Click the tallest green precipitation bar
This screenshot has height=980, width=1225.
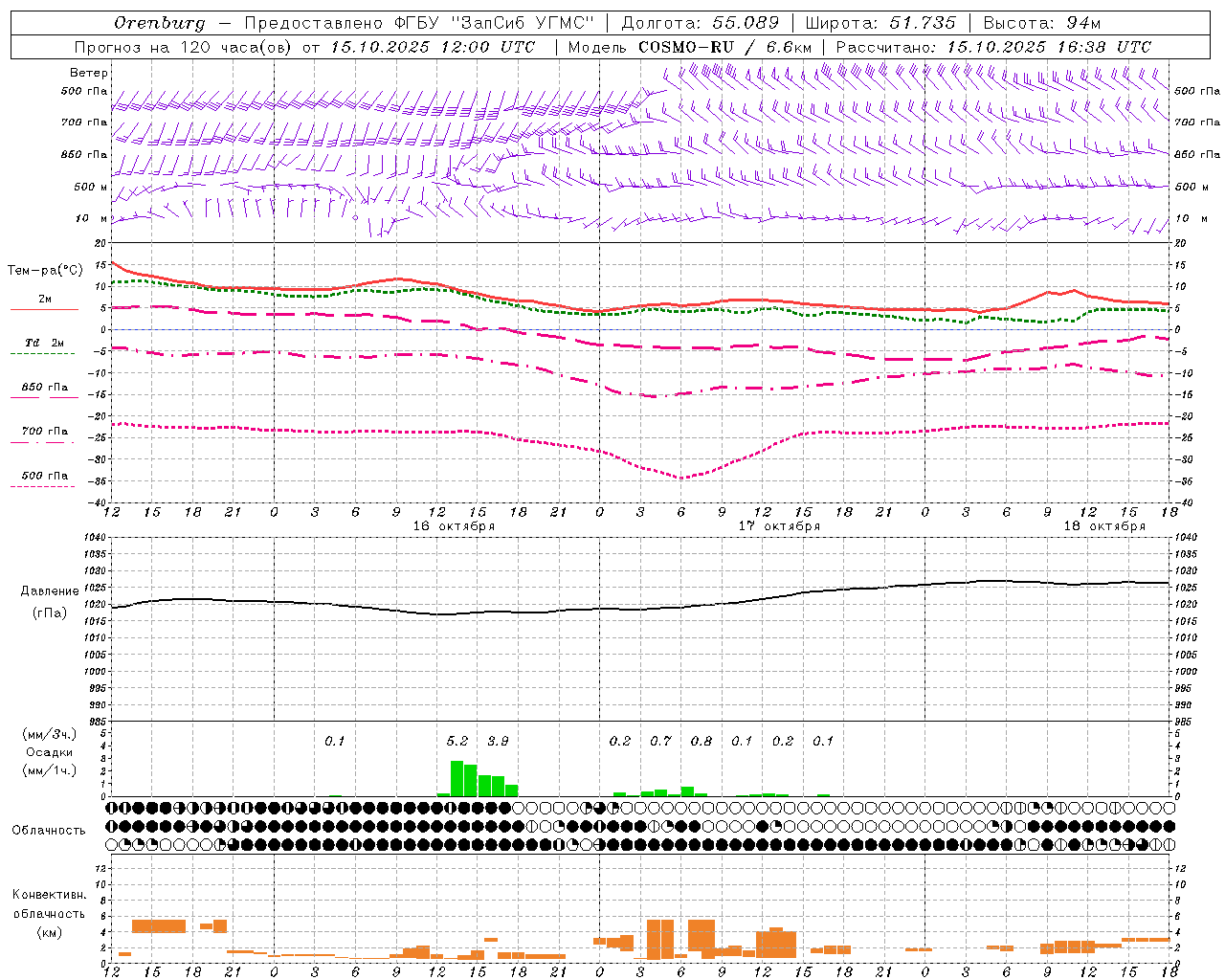click(457, 779)
